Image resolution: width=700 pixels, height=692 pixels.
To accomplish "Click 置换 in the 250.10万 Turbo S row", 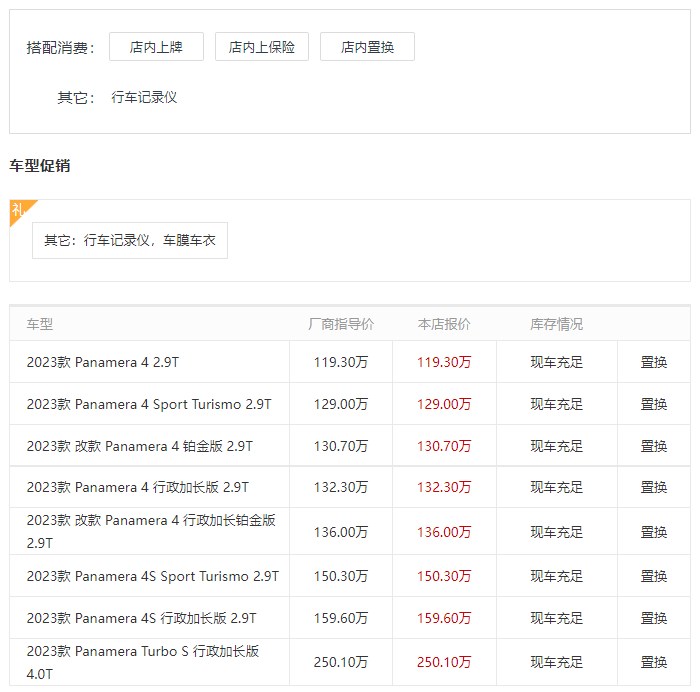I will 654,662.
